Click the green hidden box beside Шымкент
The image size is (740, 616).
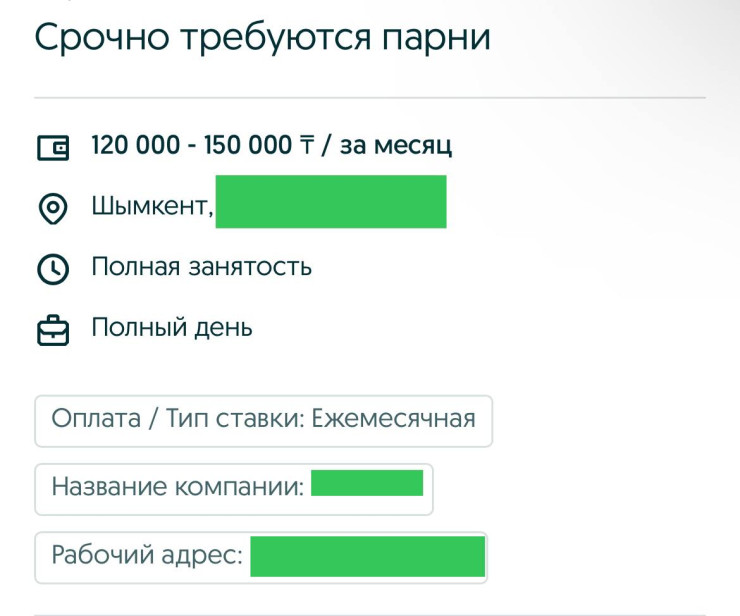click(x=331, y=202)
